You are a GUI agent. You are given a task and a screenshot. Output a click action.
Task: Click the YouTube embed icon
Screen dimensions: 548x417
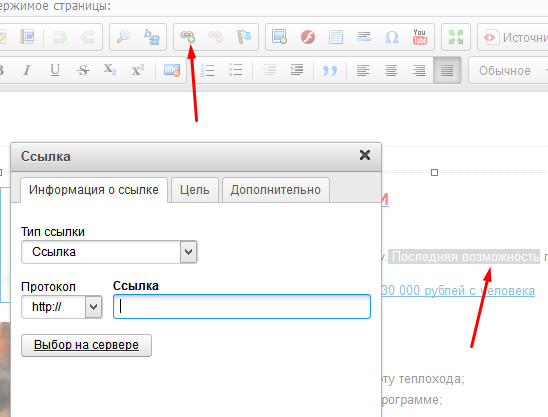(420, 37)
